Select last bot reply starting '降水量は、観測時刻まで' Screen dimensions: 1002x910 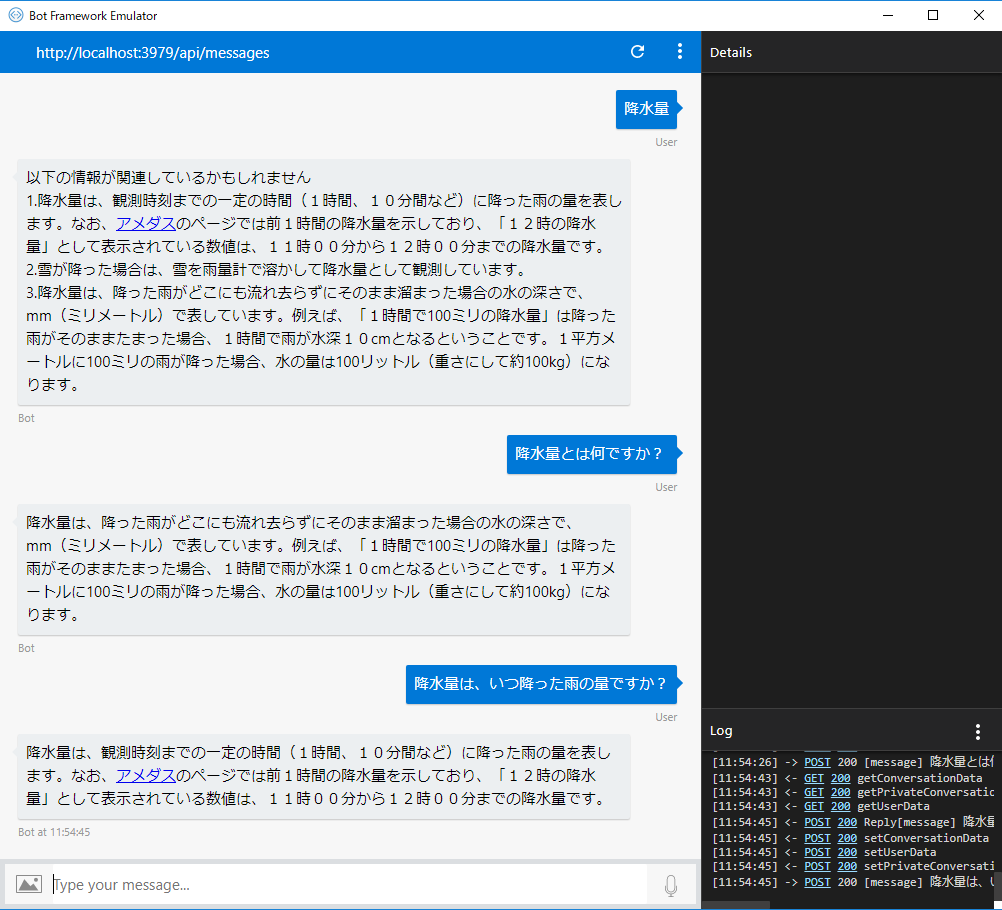point(324,776)
